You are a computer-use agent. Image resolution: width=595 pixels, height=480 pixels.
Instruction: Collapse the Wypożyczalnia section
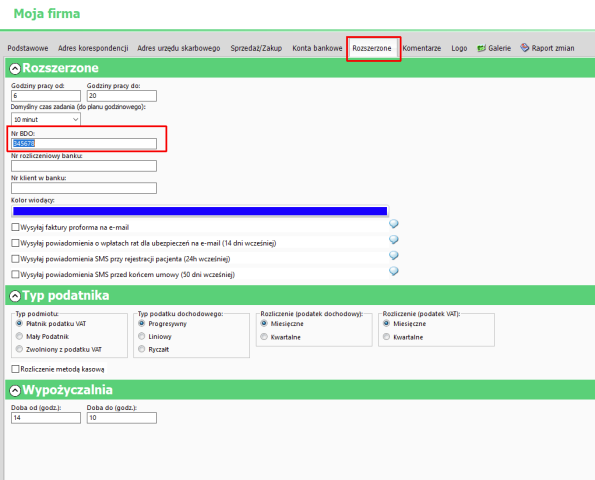click(15, 390)
